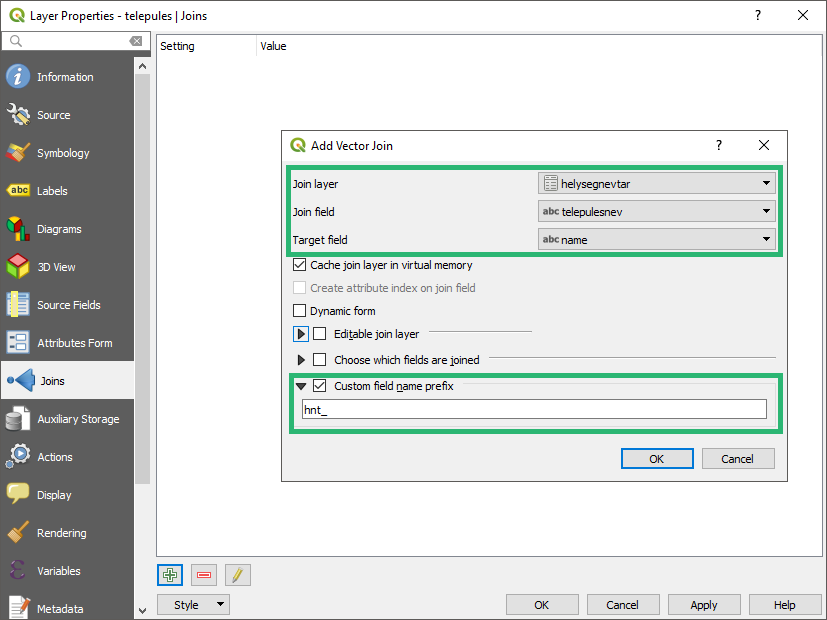Click the Layer Properties help question mark
The image size is (827, 620).
coord(758,15)
